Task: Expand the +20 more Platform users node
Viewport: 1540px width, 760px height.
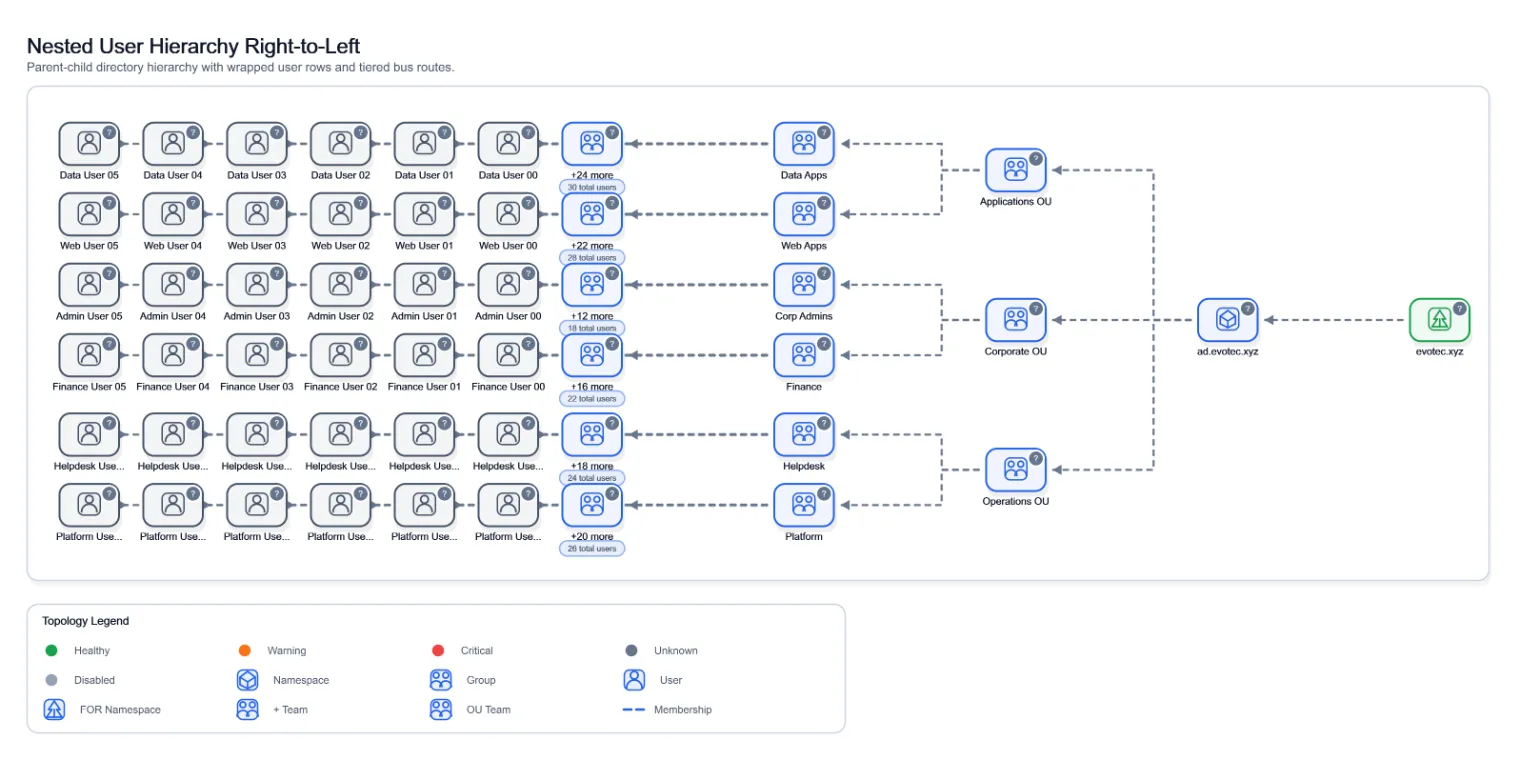Action: click(592, 505)
